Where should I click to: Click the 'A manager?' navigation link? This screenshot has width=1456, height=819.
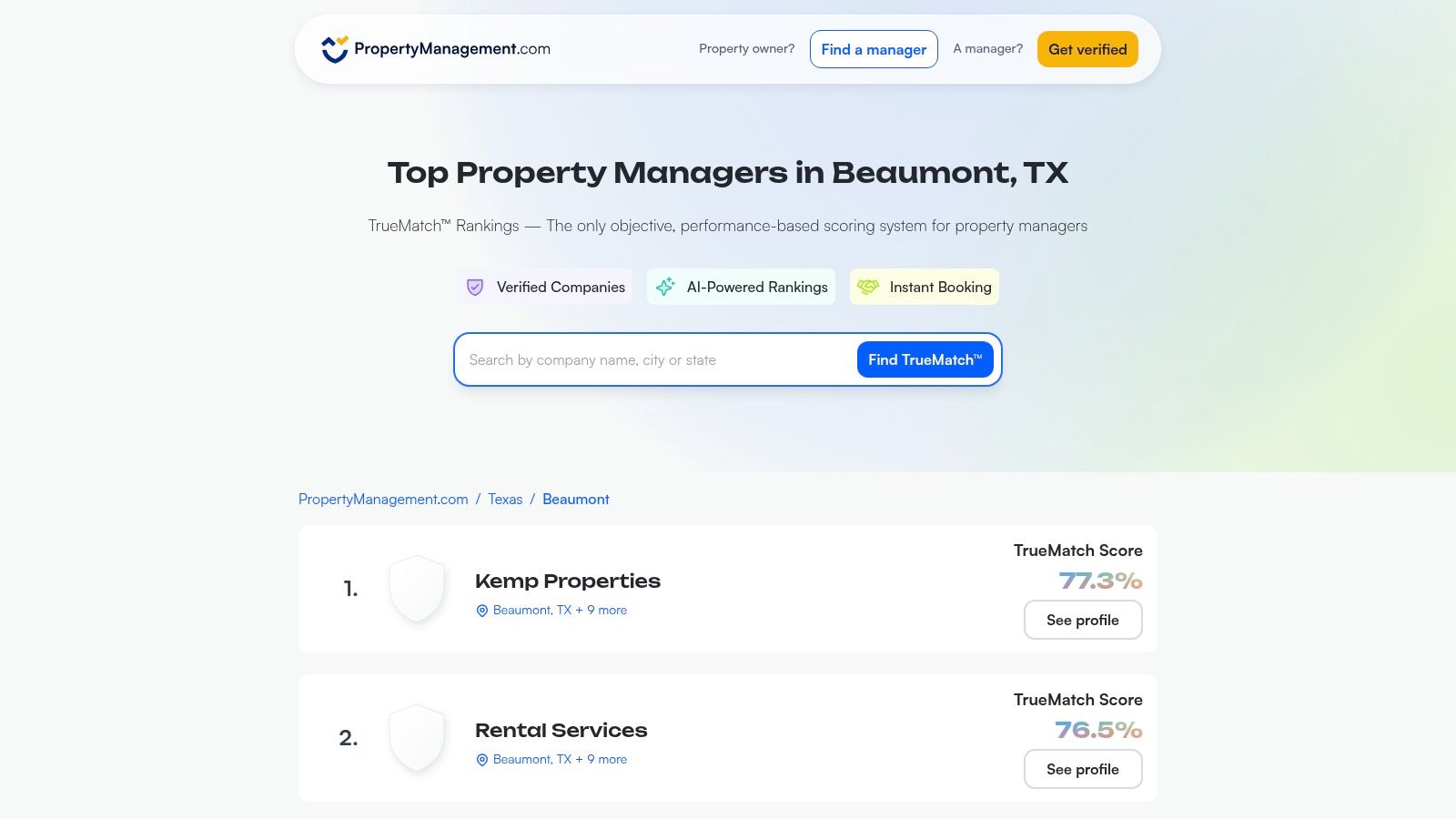pos(987,49)
